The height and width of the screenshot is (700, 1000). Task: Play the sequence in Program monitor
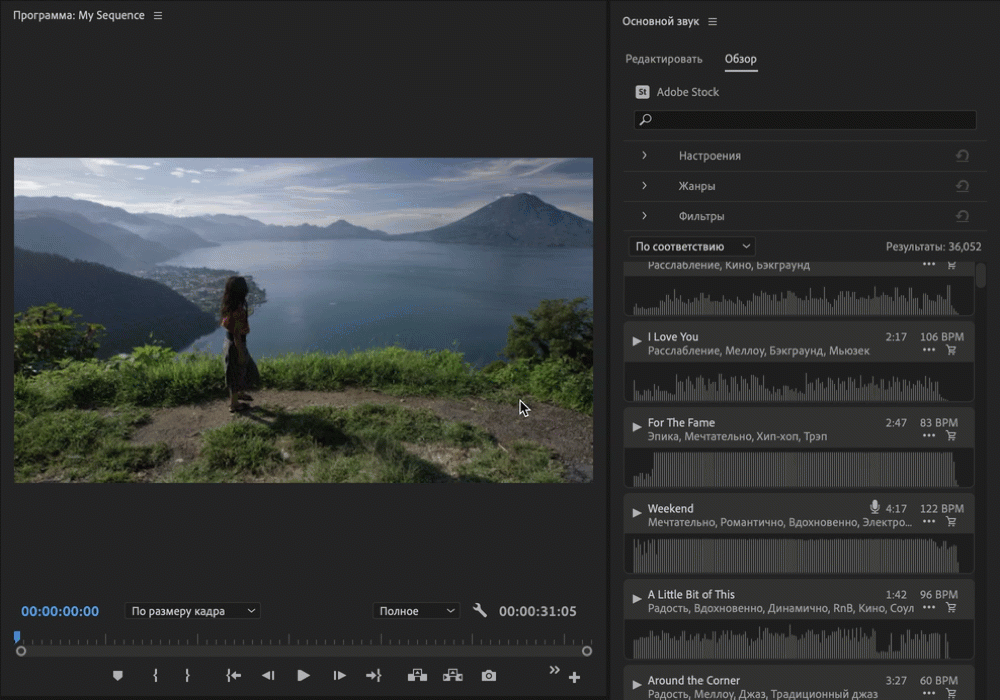tap(303, 676)
